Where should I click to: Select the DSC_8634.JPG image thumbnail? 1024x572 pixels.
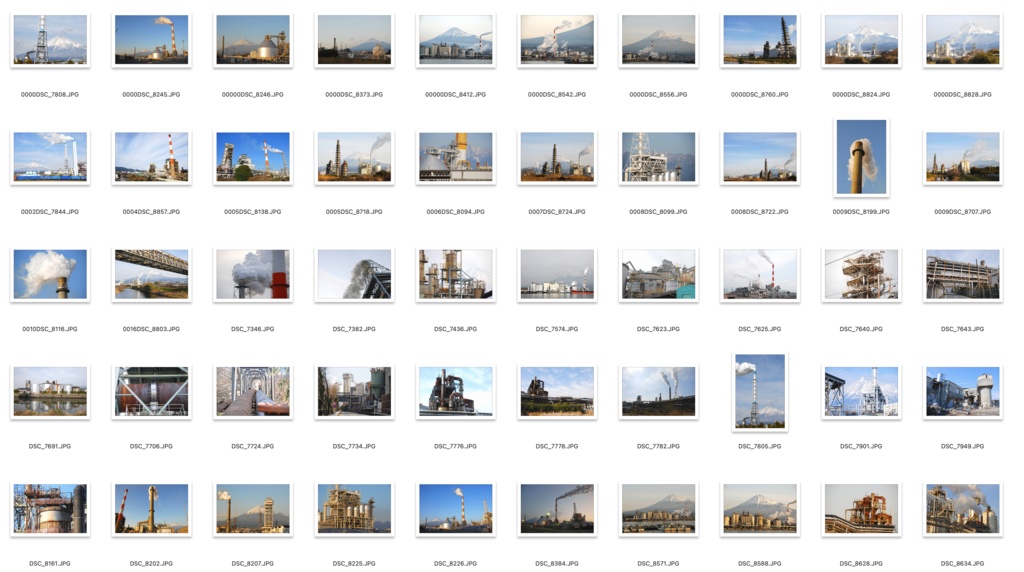click(963, 509)
